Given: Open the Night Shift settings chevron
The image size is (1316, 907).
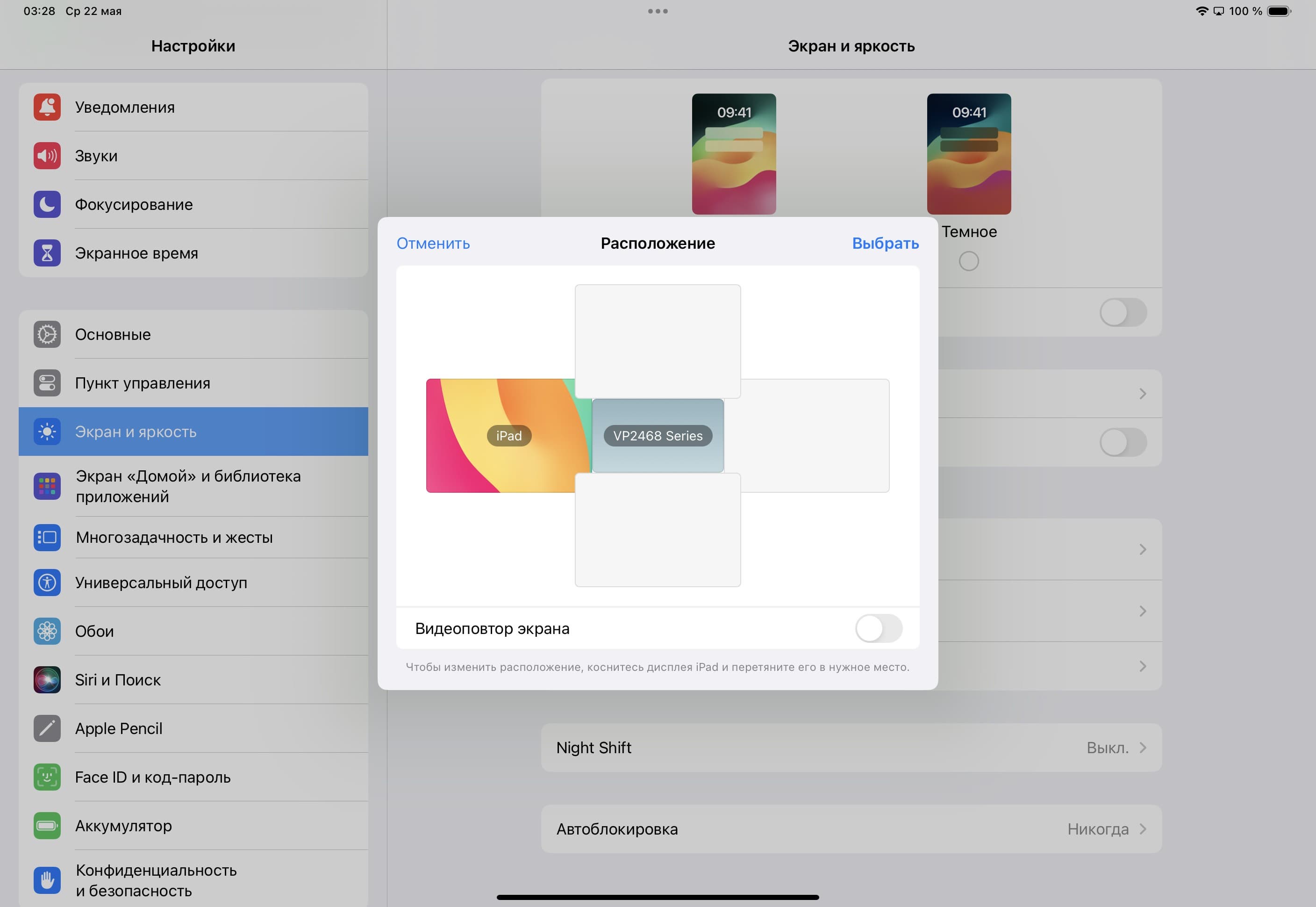Looking at the screenshot, I should coord(1142,747).
